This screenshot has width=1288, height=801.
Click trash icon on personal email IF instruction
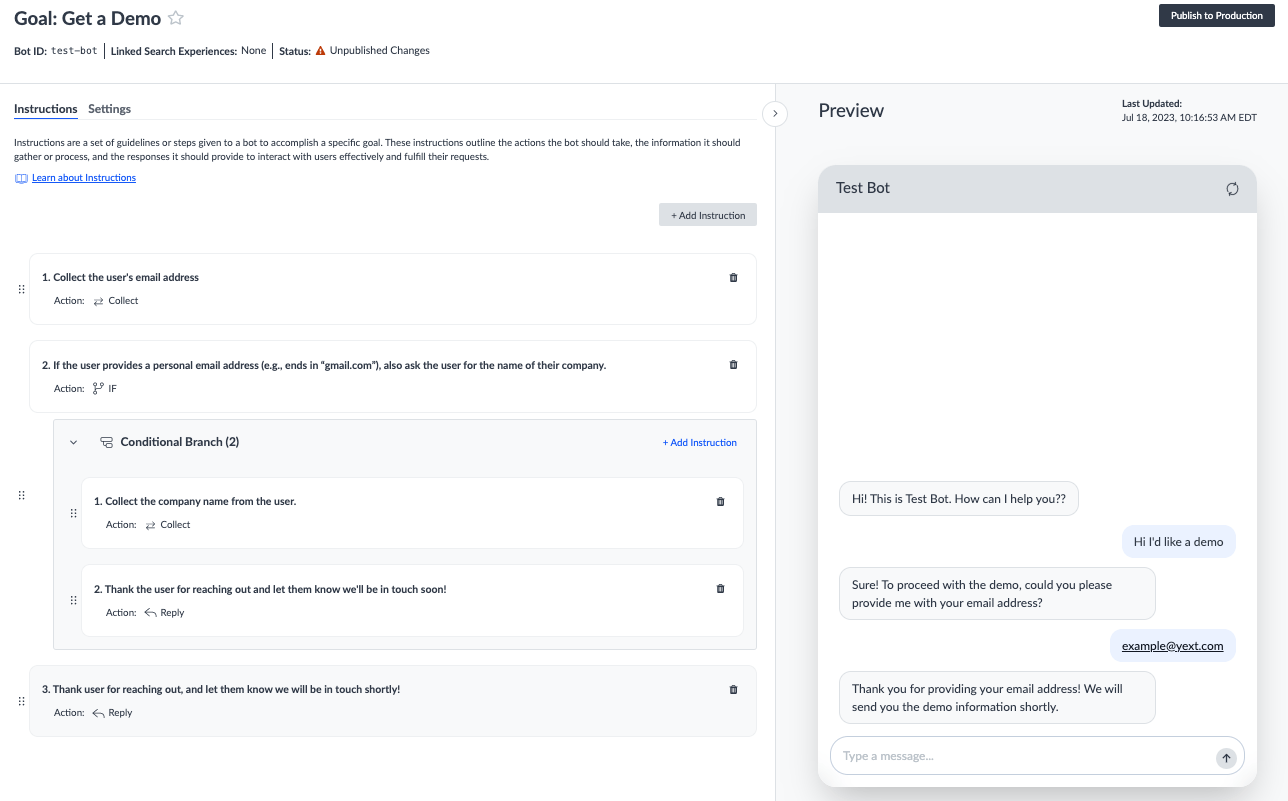coord(733,365)
